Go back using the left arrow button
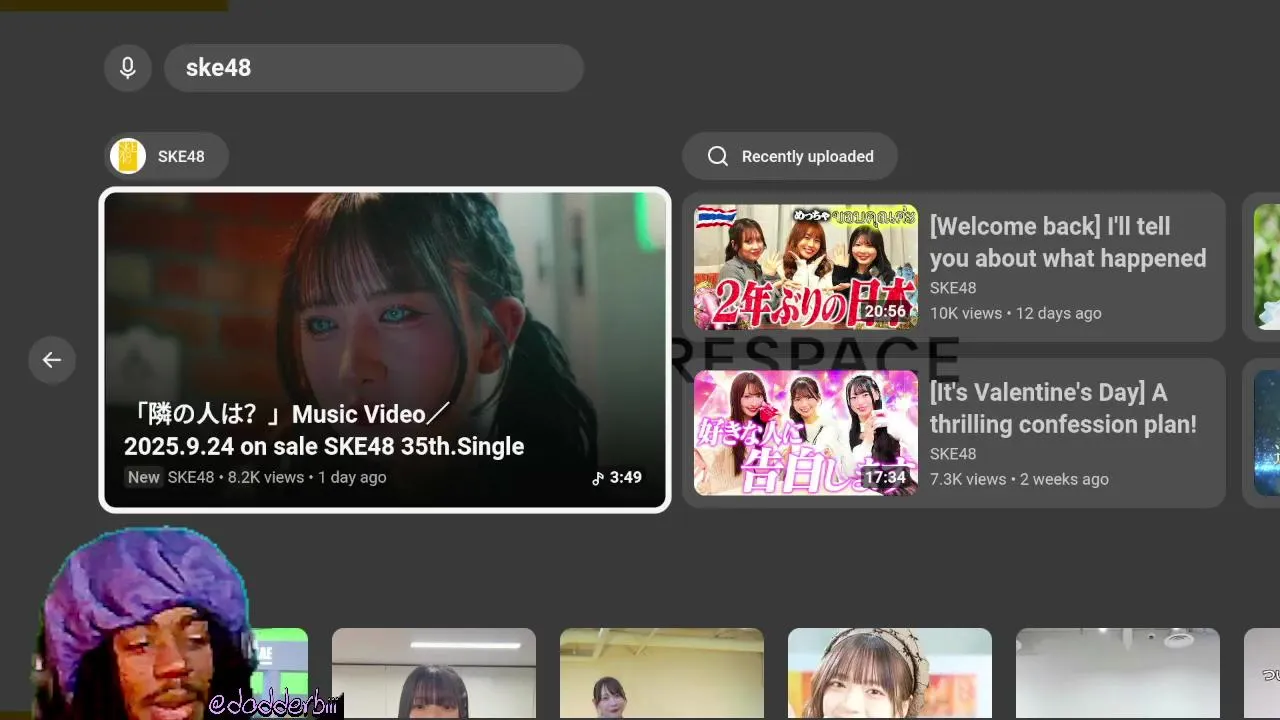This screenshot has height=720, width=1280. pyautogui.click(x=52, y=359)
